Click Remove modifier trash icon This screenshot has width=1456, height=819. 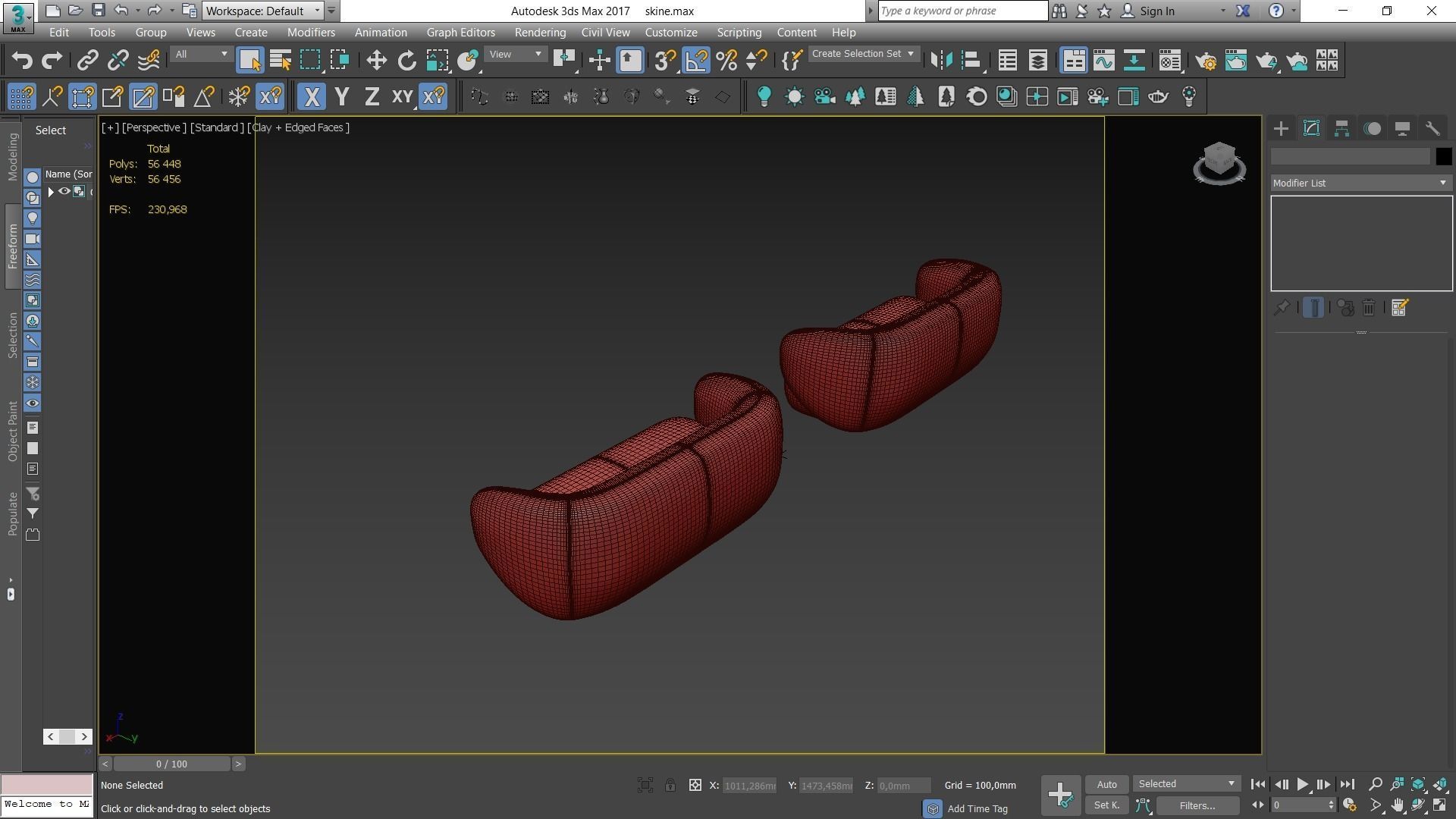pyautogui.click(x=1369, y=308)
